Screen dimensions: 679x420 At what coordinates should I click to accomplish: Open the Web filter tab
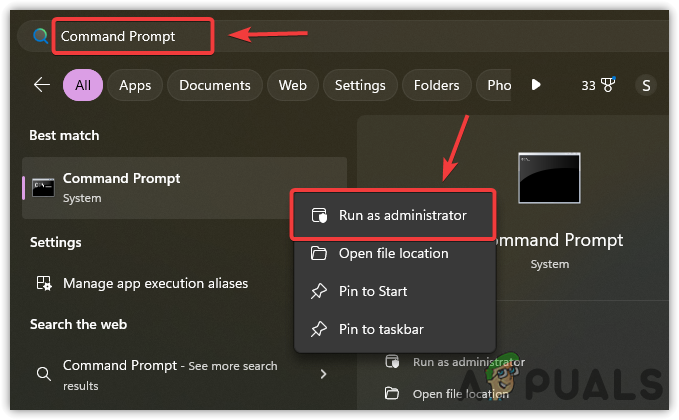292,85
